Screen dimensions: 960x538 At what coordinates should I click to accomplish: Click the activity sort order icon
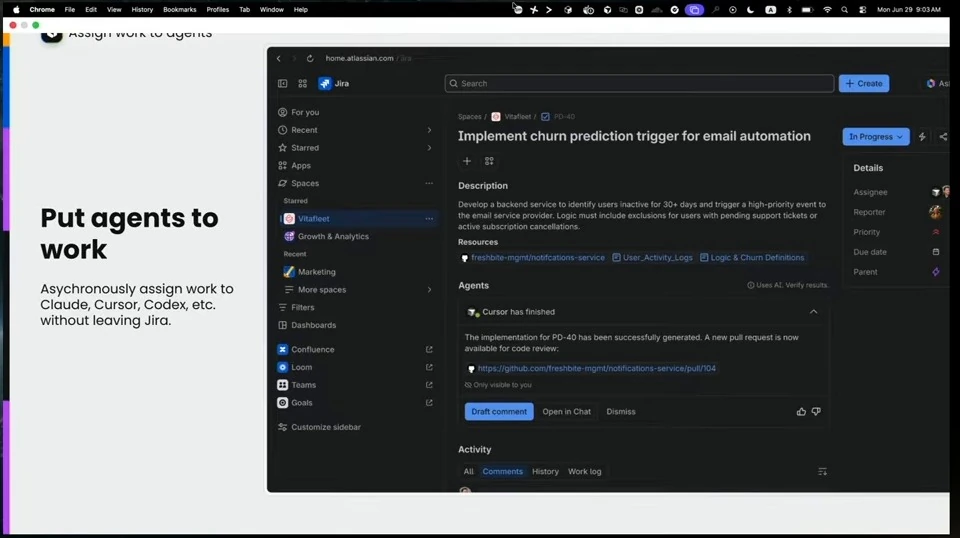822,471
